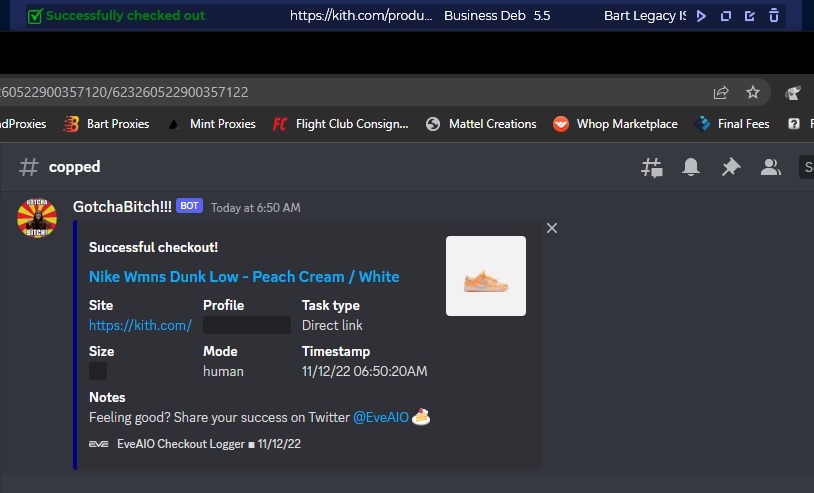Screen dimensions: 814x493
Task: Click the Successful checkout! embed title
Action: click(x=153, y=247)
